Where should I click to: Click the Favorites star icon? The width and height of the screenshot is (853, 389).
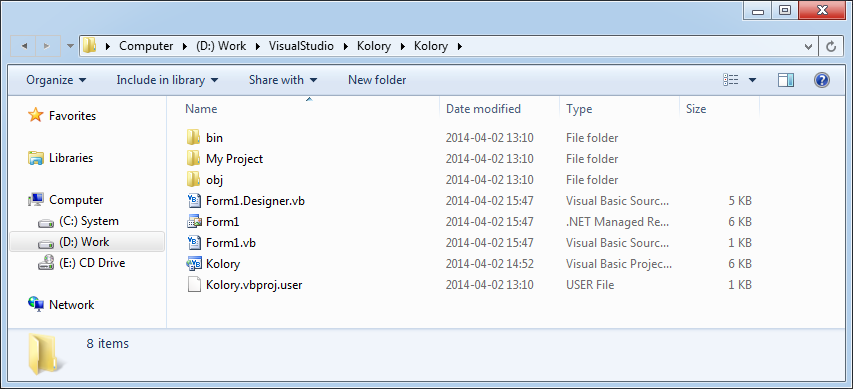pos(36,115)
